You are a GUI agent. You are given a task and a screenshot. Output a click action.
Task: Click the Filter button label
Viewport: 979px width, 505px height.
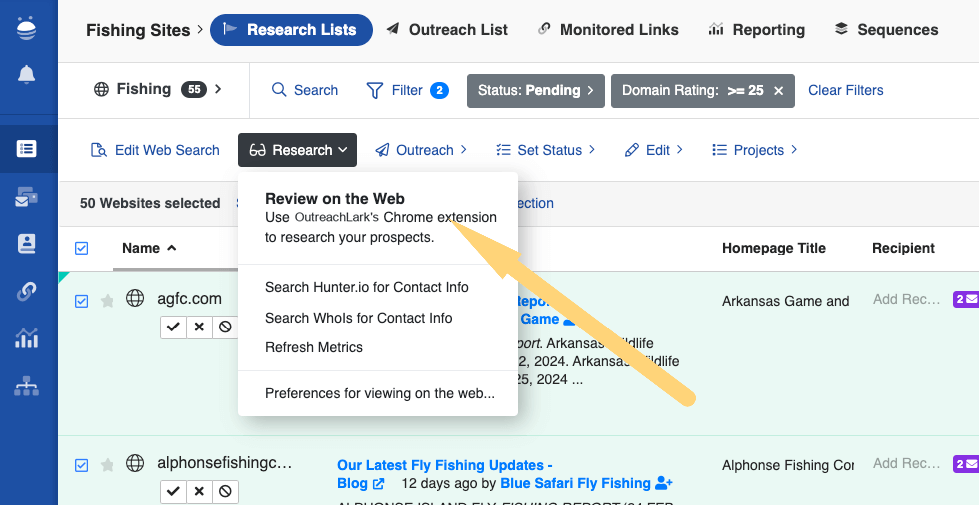[x=407, y=91]
